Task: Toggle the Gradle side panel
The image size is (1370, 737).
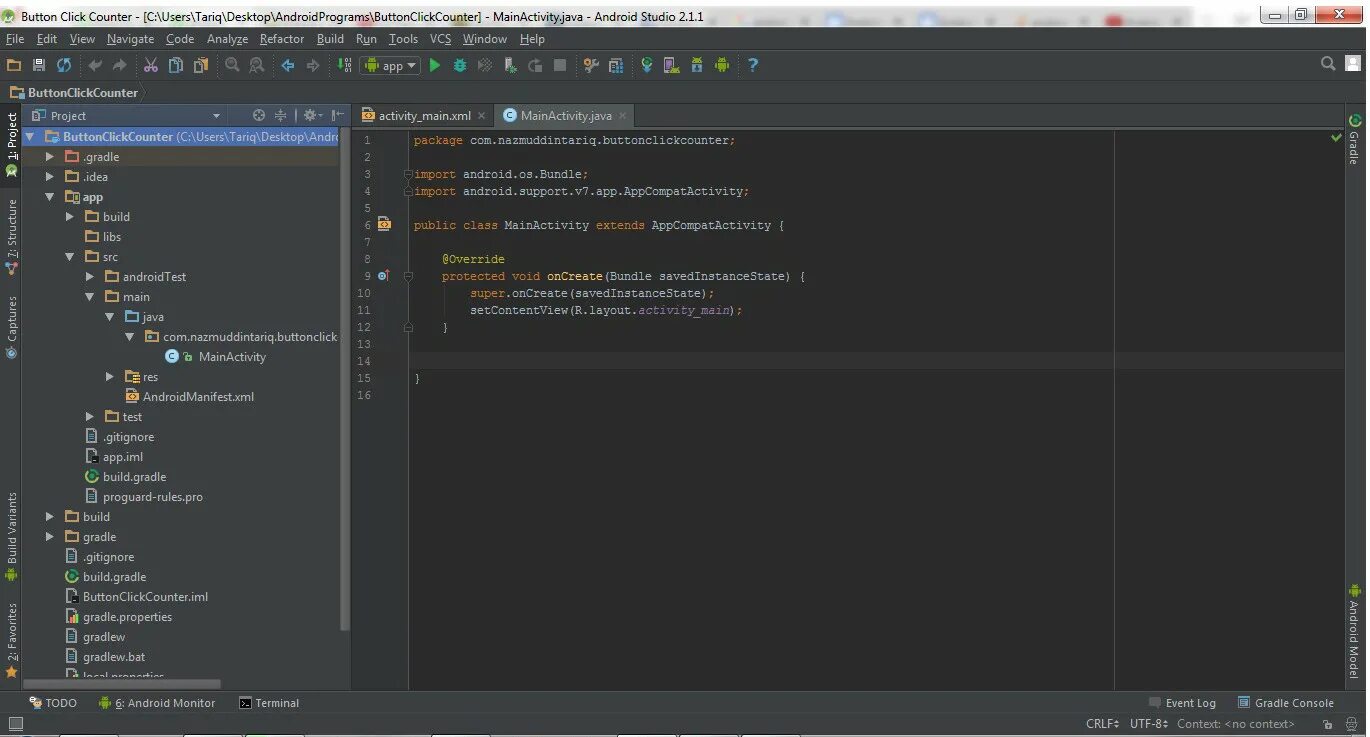Action: 1355,139
